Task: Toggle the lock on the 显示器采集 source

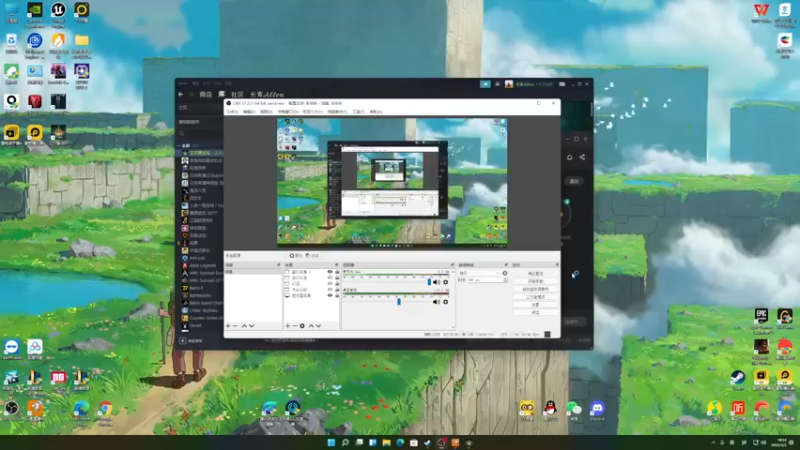Action: (x=337, y=295)
